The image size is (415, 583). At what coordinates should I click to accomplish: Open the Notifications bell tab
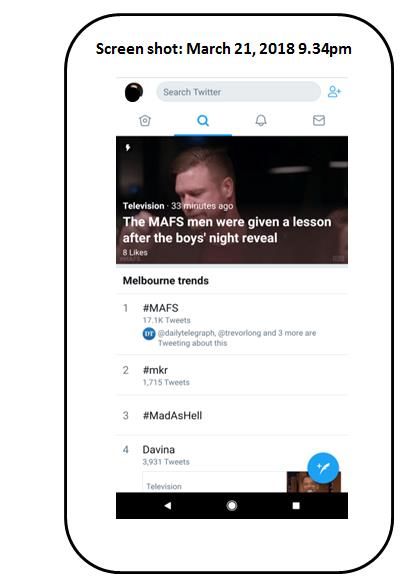coord(261,120)
